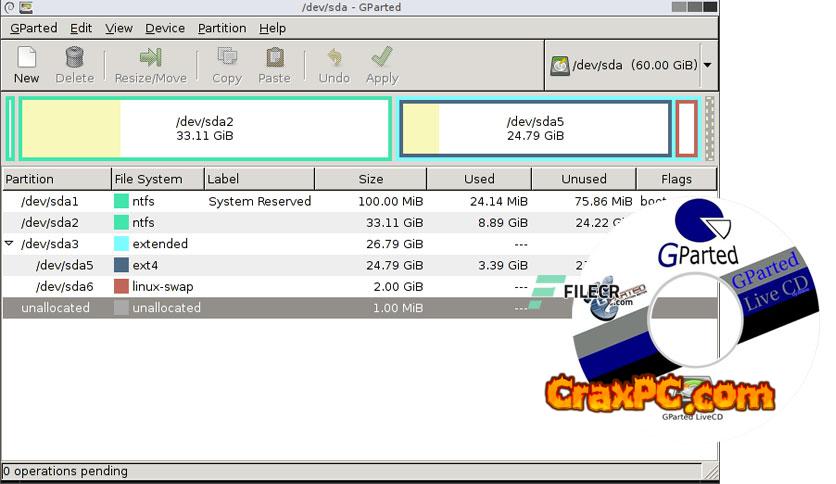Screen dimensions: 836x484
Task: Click the 26.79 GiB size value
Action: coord(395,244)
